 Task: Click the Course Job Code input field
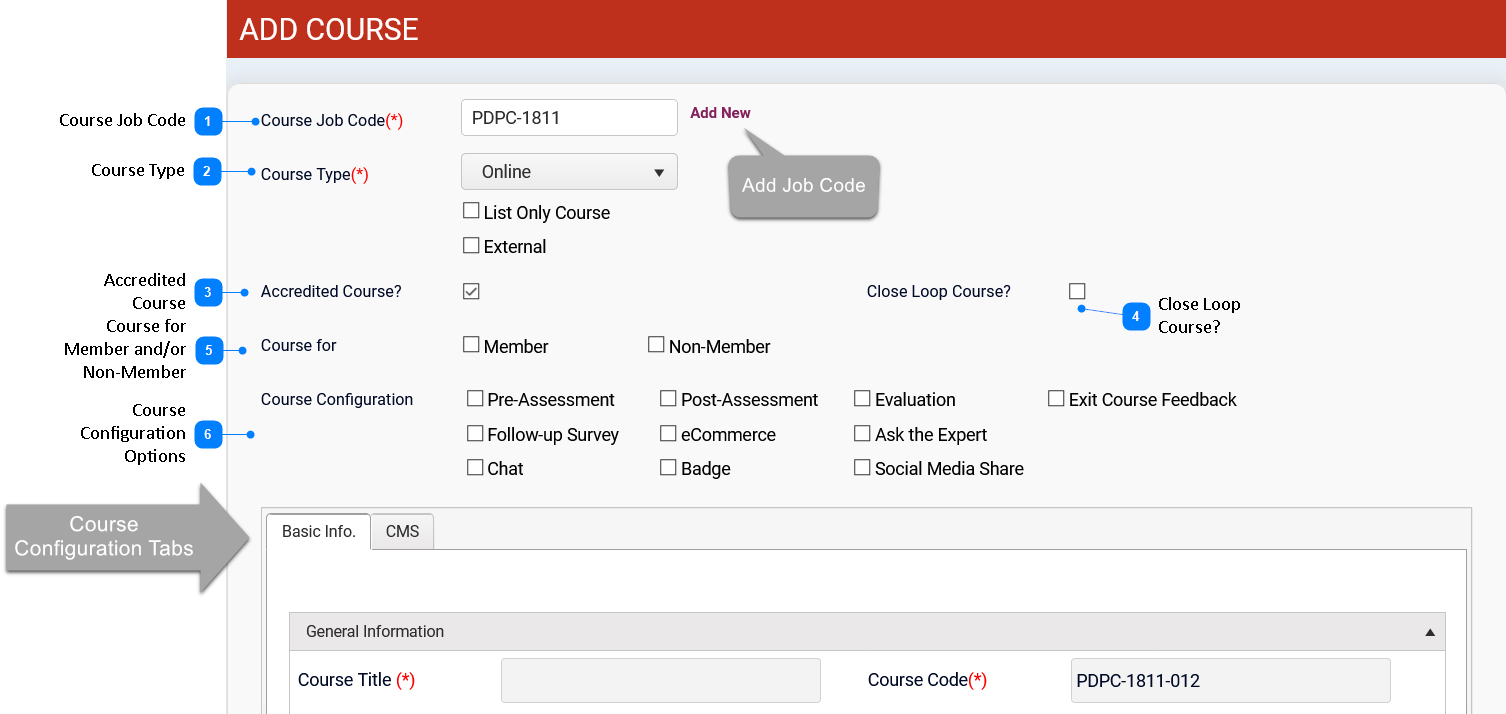pyautogui.click(x=569, y=118)
